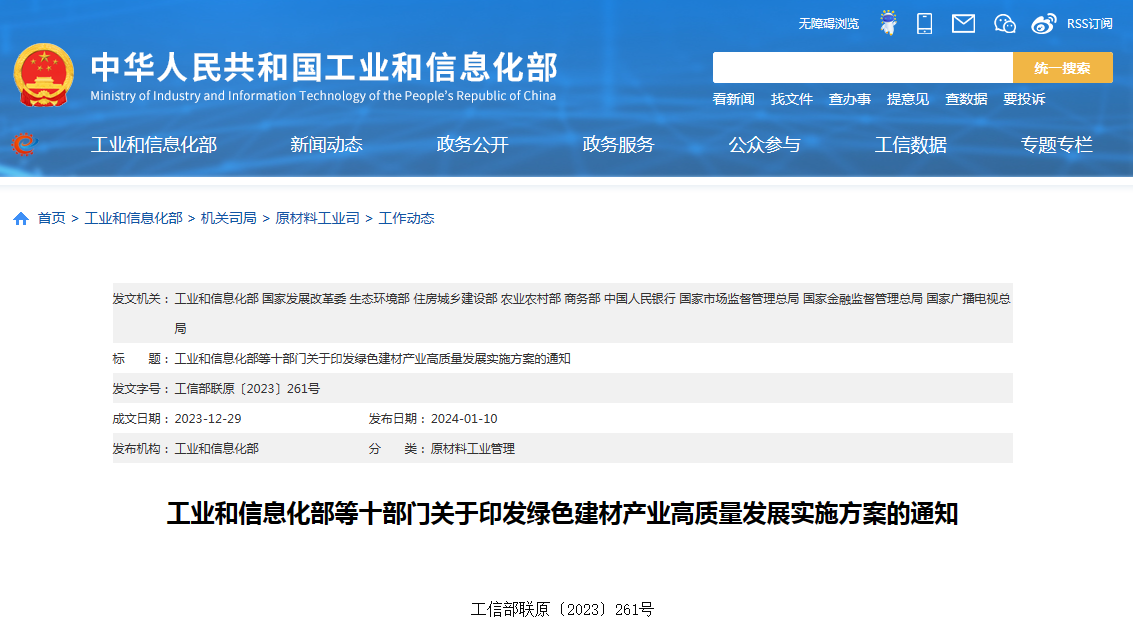The width and height of the screenshot is (1133, 623).
Task: Open 工业和信息化部 nav menu
Action: [154, 145]
